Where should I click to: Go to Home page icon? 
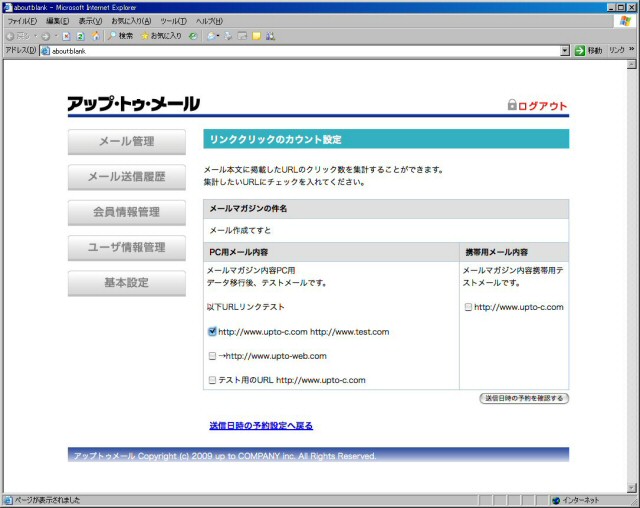tap(95, 36)
